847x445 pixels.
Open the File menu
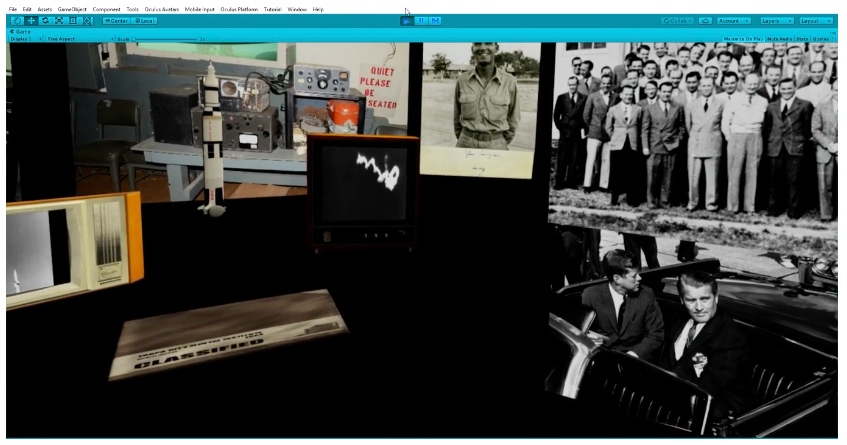click(13, 9)
